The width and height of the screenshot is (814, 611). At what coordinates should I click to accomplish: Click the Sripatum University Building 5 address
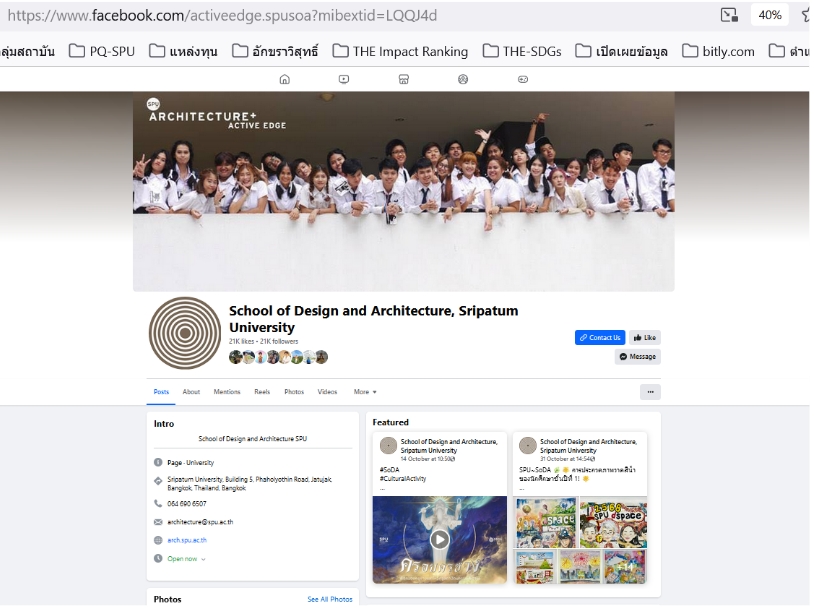pyautogui.click(x=249, y=484)
